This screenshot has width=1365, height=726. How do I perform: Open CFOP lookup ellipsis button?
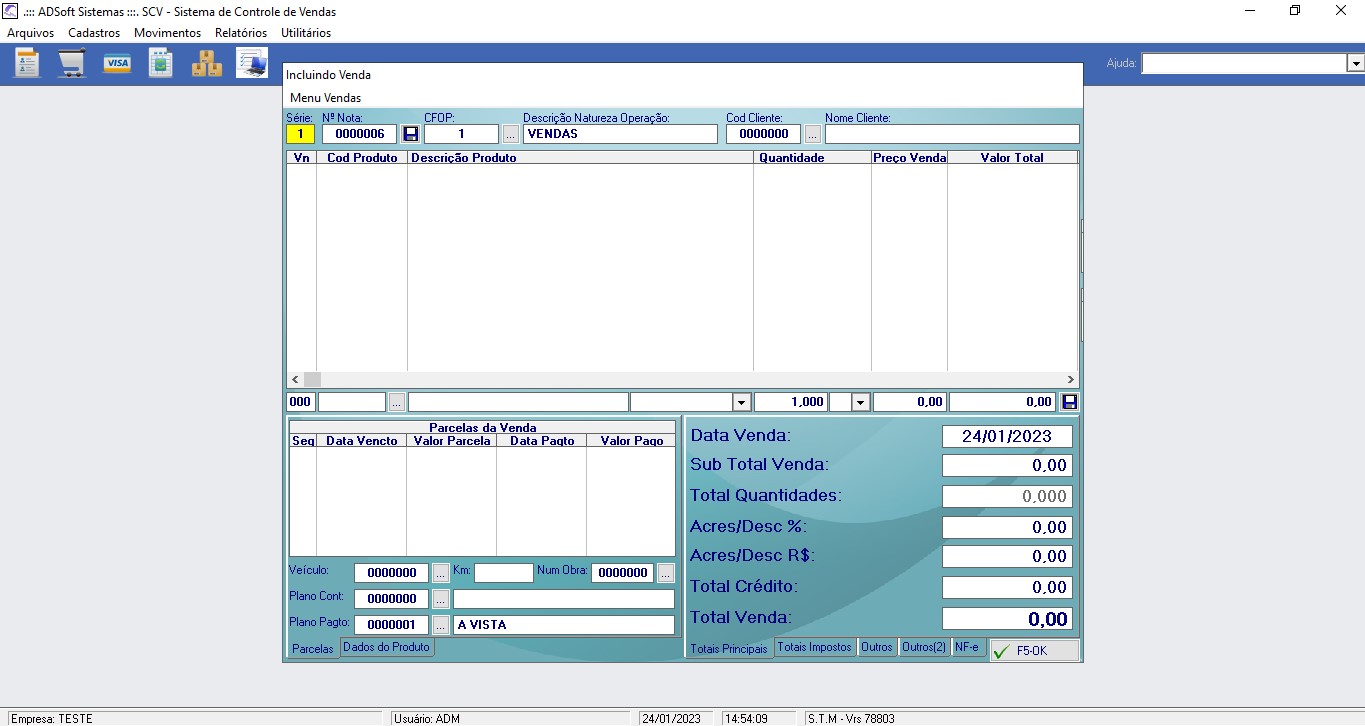511,134
